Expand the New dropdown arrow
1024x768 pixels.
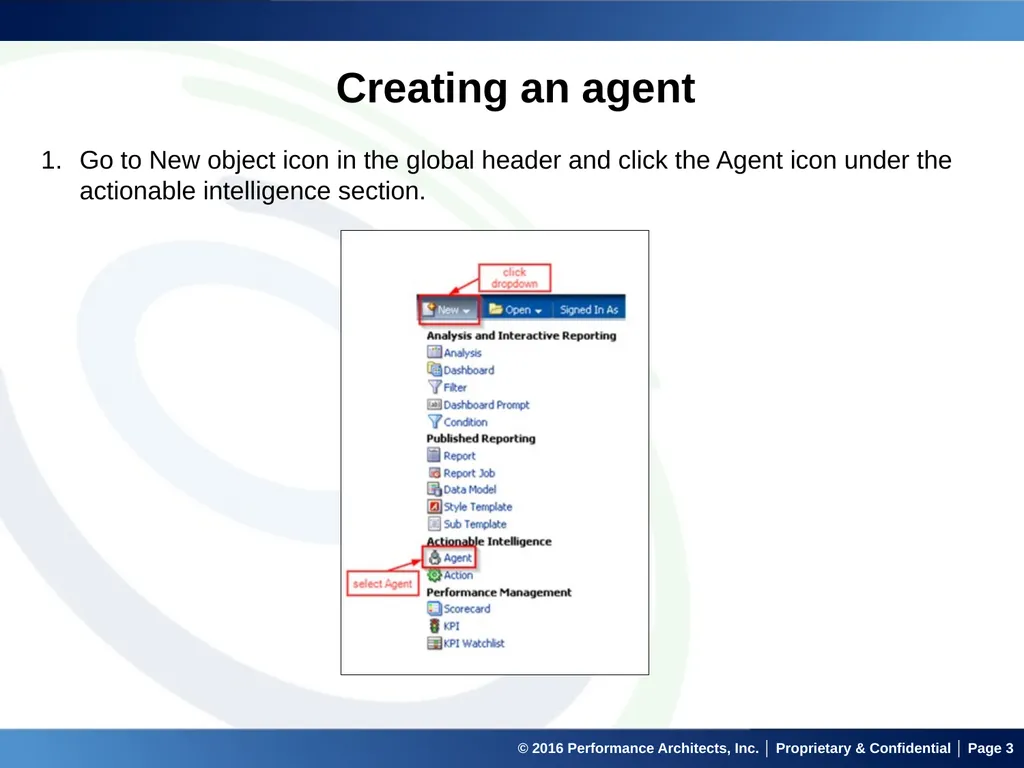click(466, 311)
